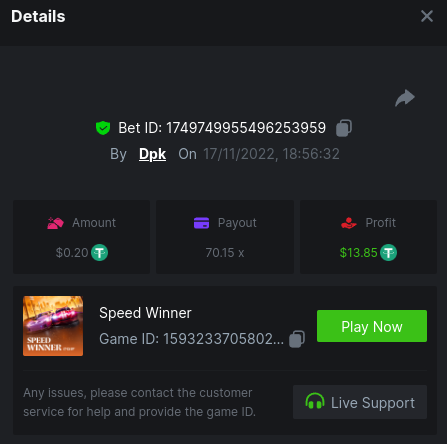447x444 pixels.
Task: Select the Bet ID number text
Action: coord(246,128)
